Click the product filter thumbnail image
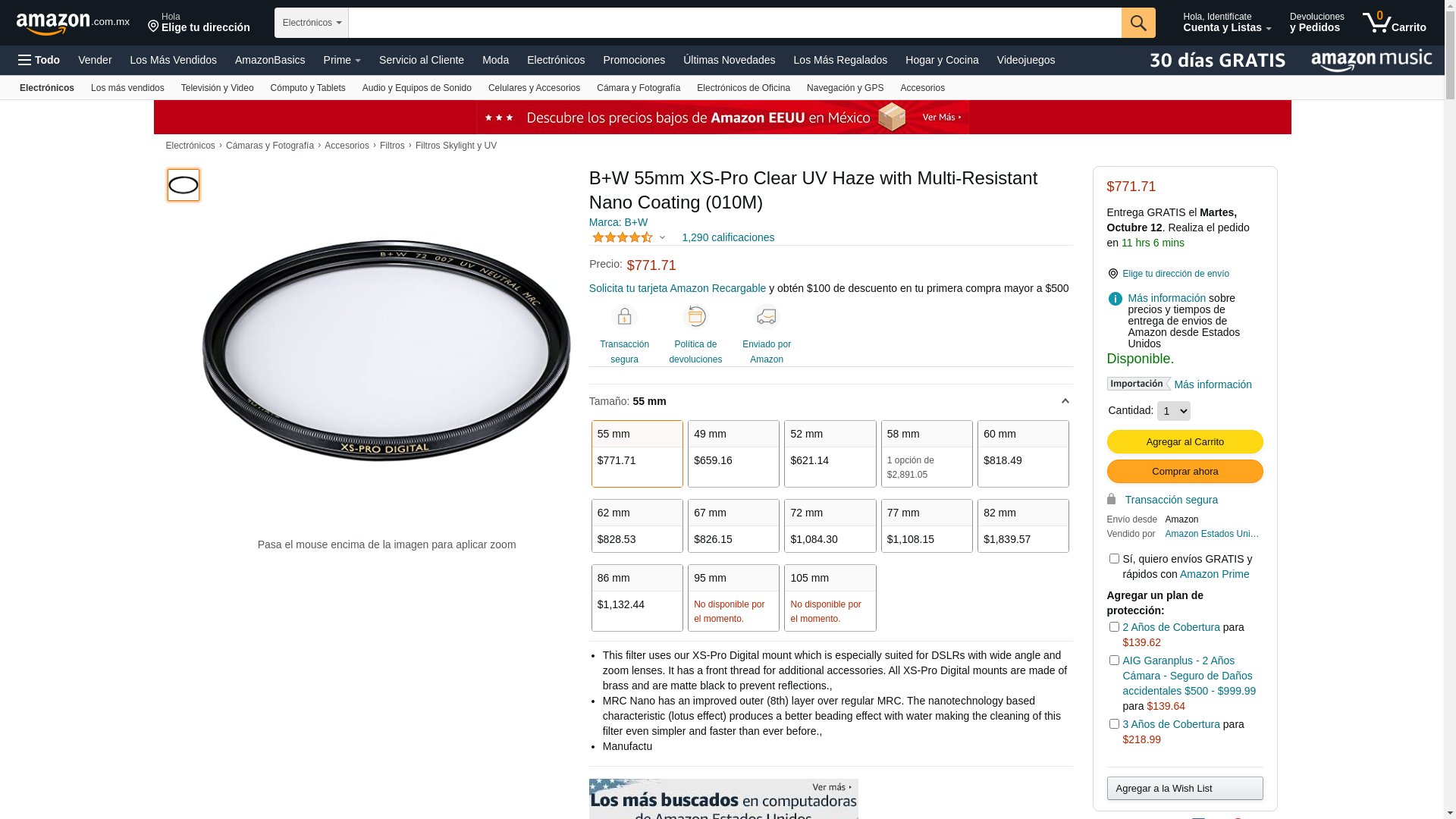 point(184,185)
